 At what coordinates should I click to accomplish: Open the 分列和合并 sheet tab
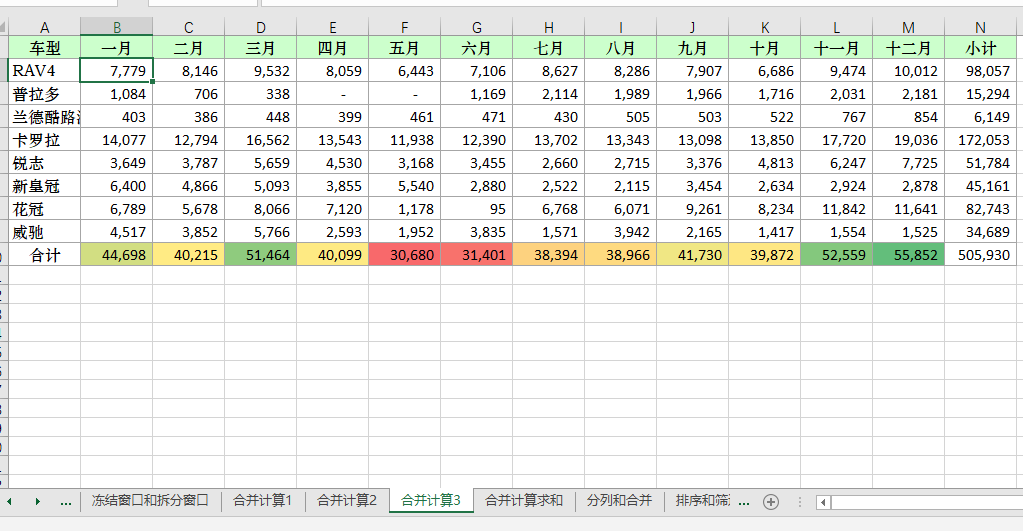click(619, 500)
